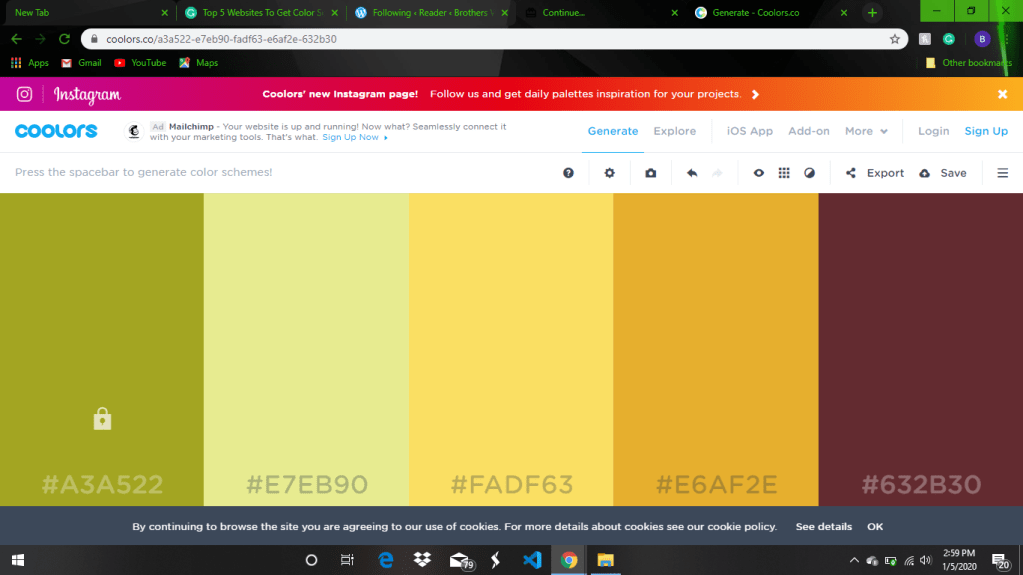Open the hamburger menu icon
The width and height of the screenshot is (1023, 575).
tap(1003, 173)
